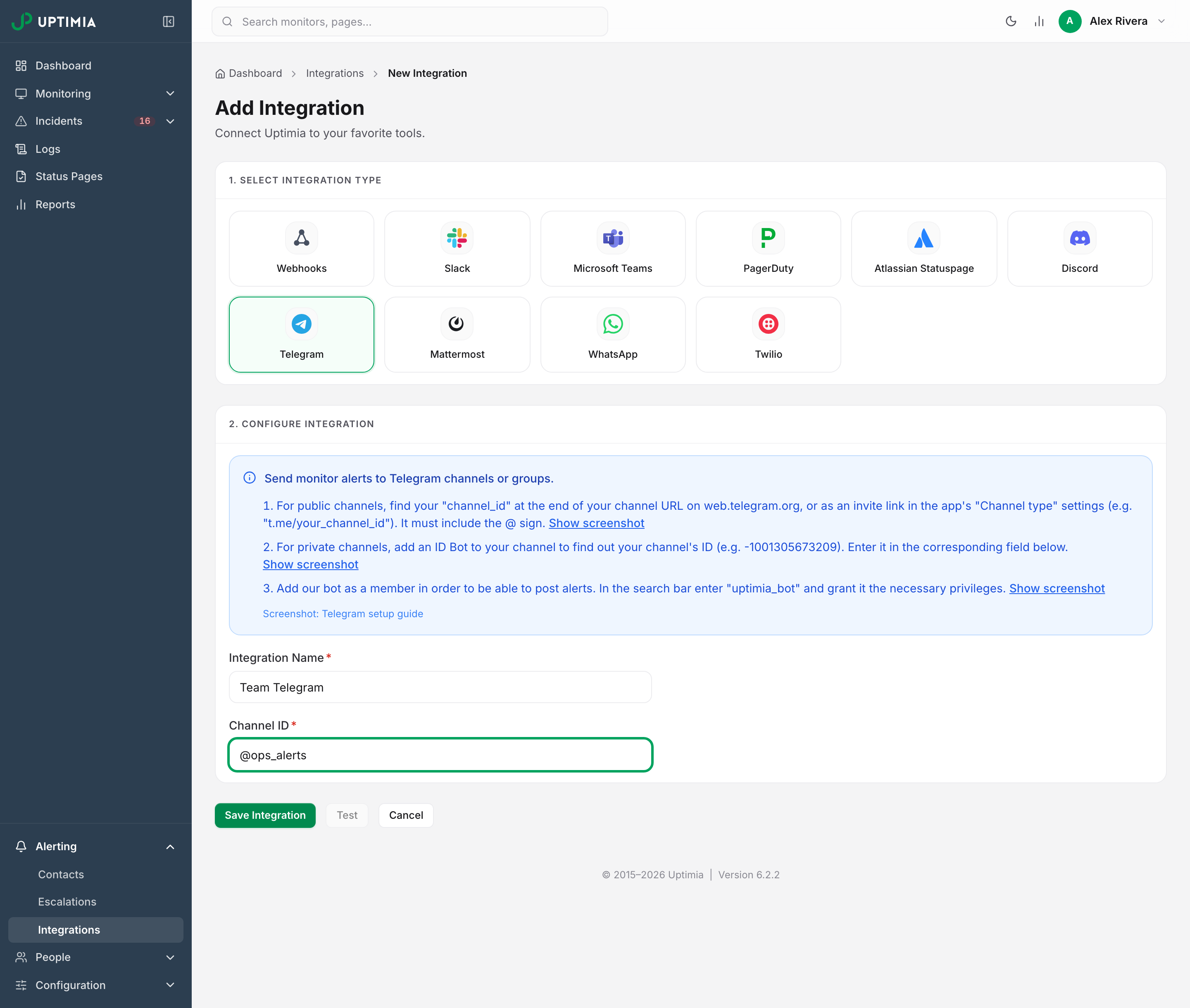Click the Integration Name input field

[x=440, y=687]
